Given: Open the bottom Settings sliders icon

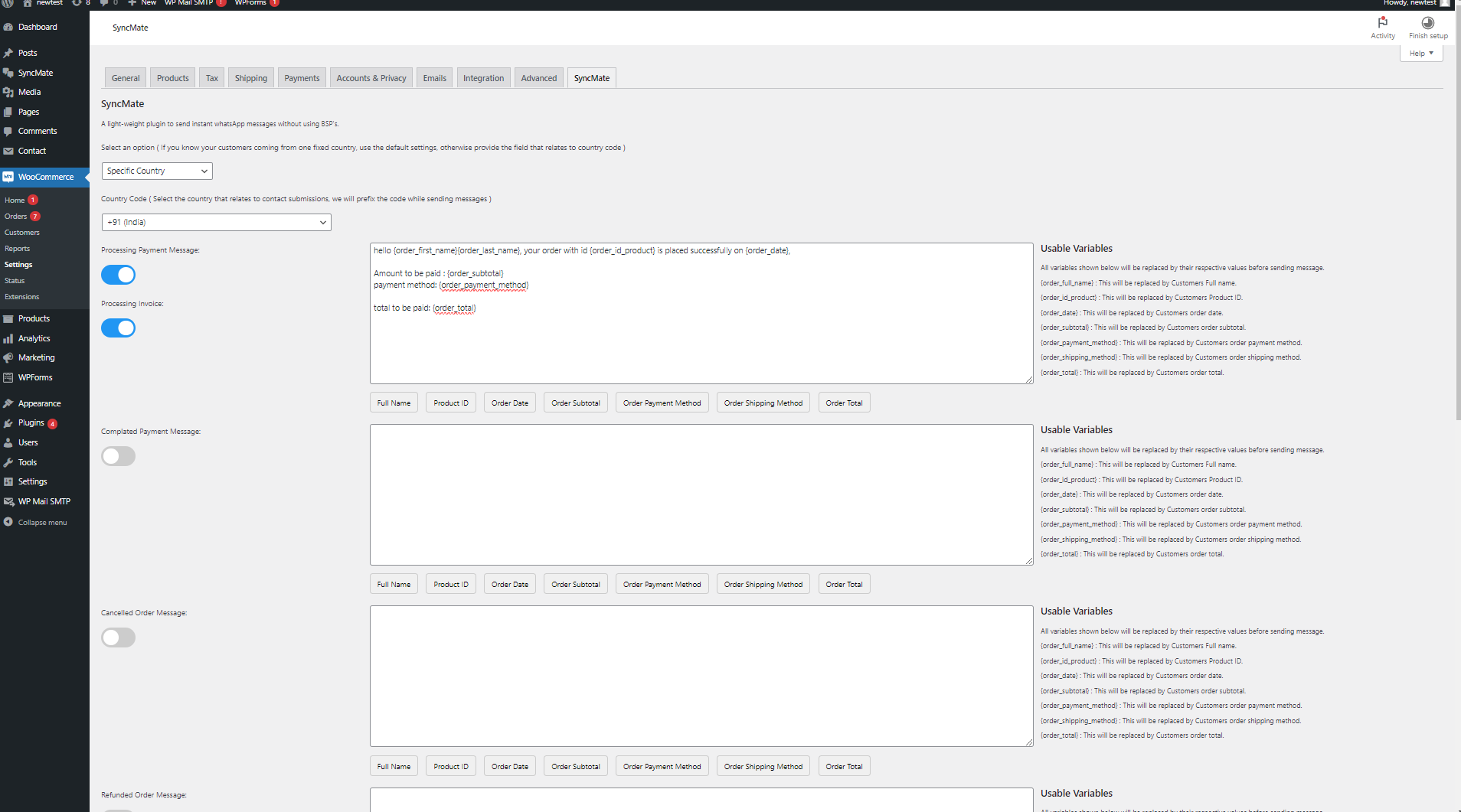Looking at the screenshot, I should click(x=8, y=481).
